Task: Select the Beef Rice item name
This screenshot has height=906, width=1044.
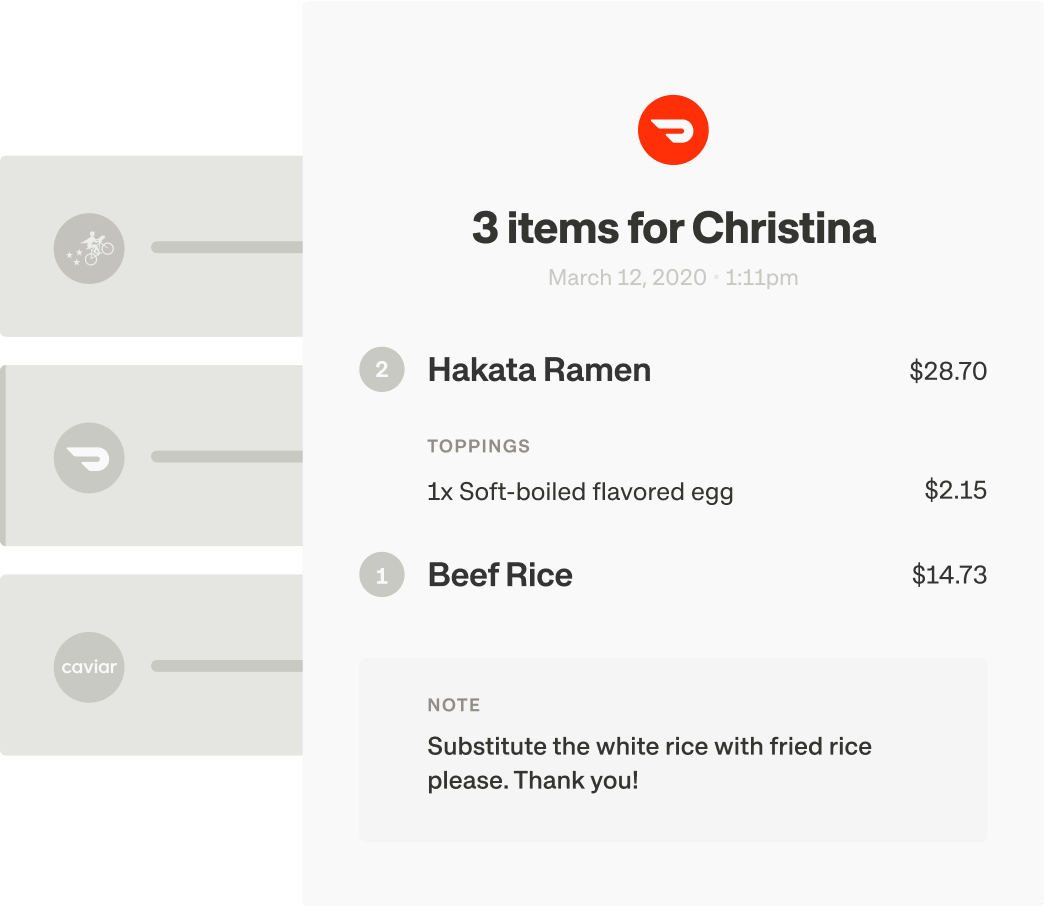Action: click(500, 575)
